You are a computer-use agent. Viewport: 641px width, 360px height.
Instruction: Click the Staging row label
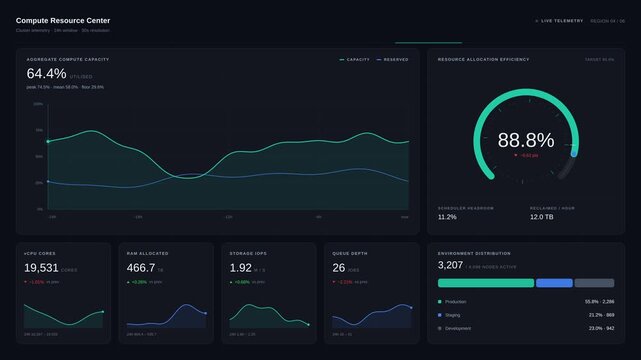point(453,315)
